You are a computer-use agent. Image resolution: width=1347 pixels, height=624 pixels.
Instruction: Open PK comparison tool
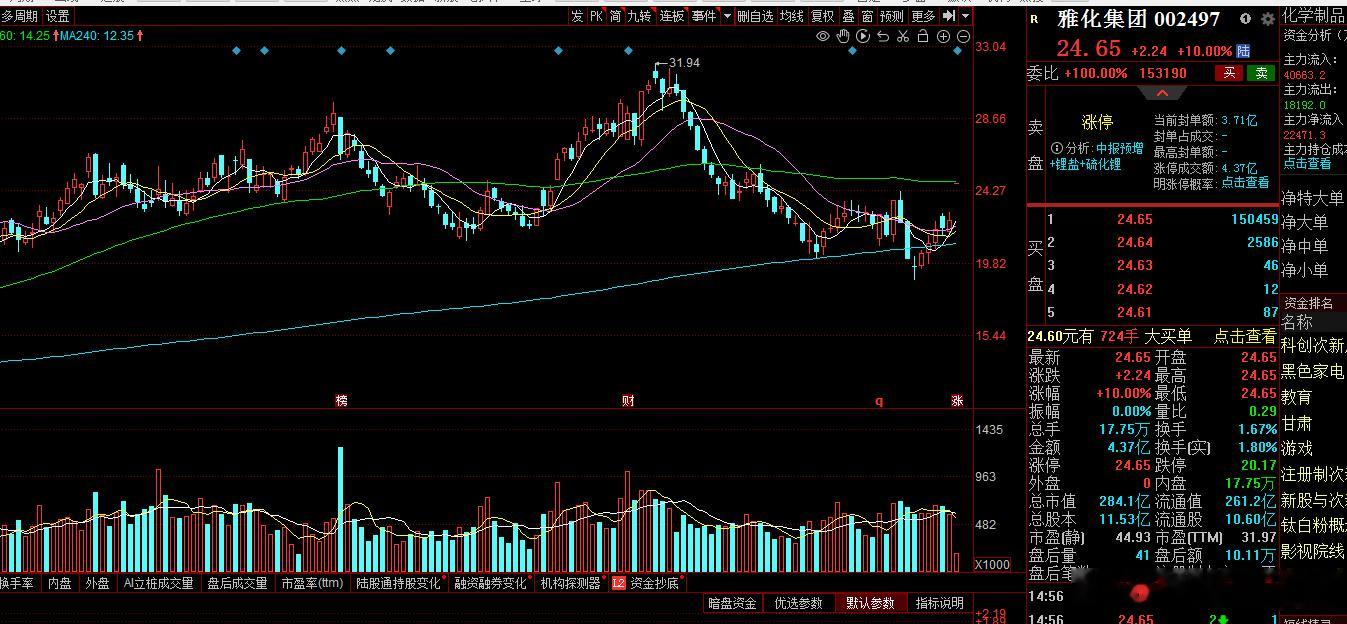click(x=596, y=15)
